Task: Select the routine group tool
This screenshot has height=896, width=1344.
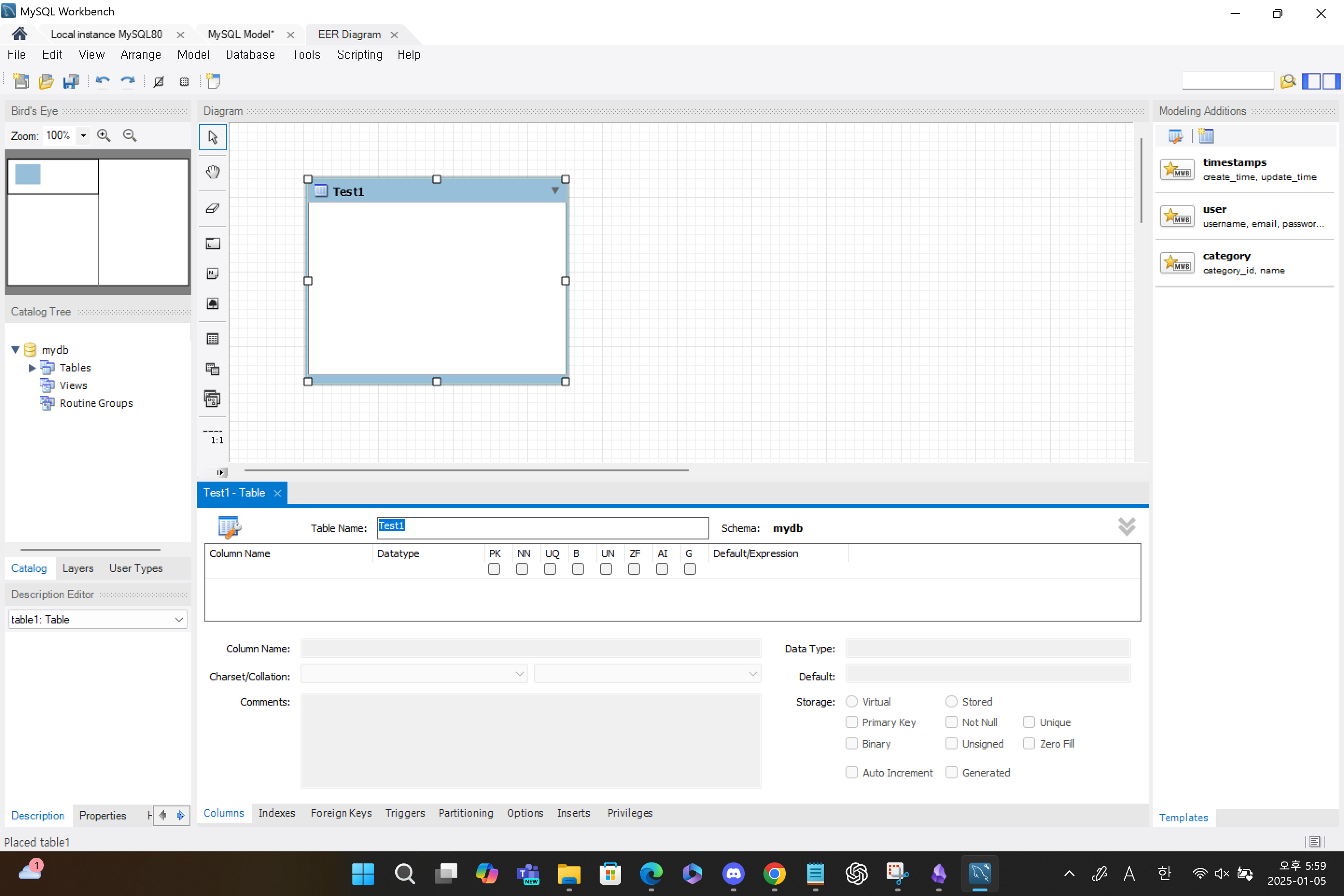Action: pos(213,399)
